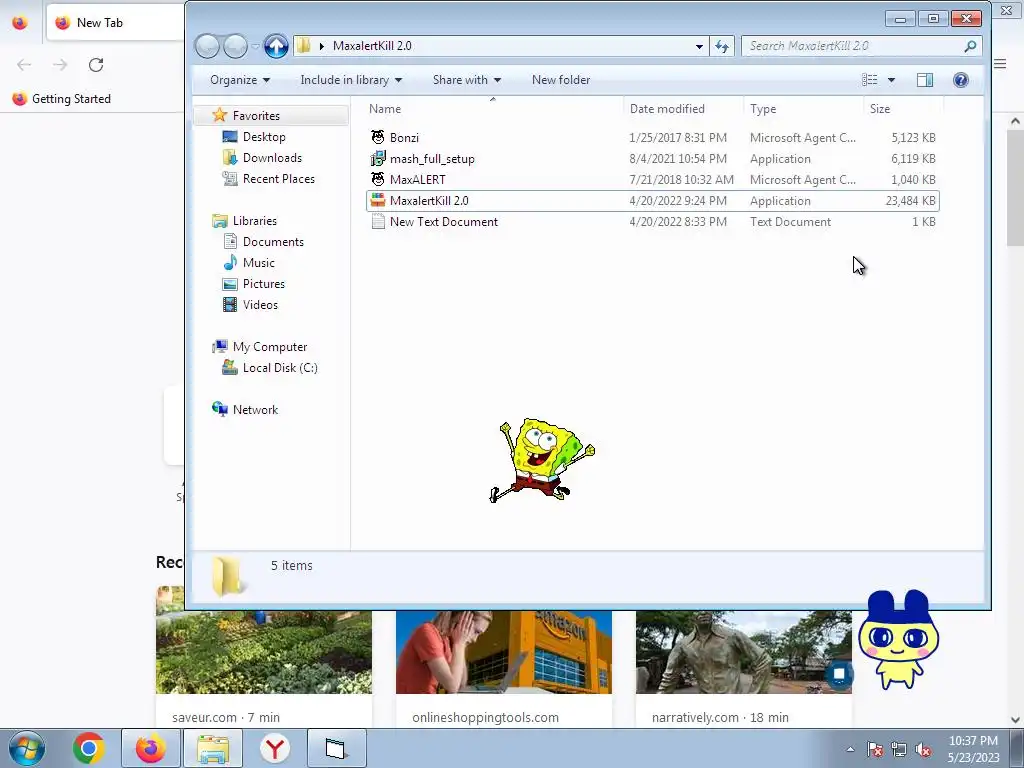
Task: Open Windows Explorer taskbar button
Action: pyautogui.click(x=213, y=748)
